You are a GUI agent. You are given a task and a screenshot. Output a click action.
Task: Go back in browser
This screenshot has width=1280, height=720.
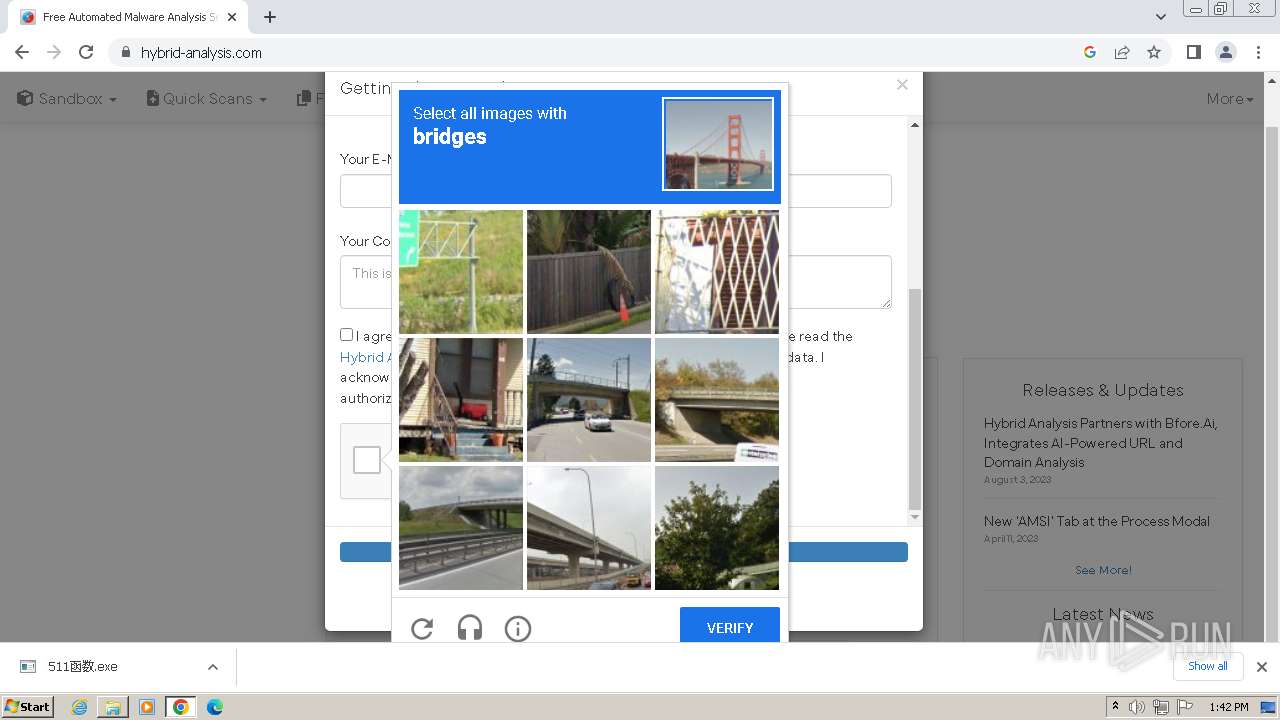point(22,52)
